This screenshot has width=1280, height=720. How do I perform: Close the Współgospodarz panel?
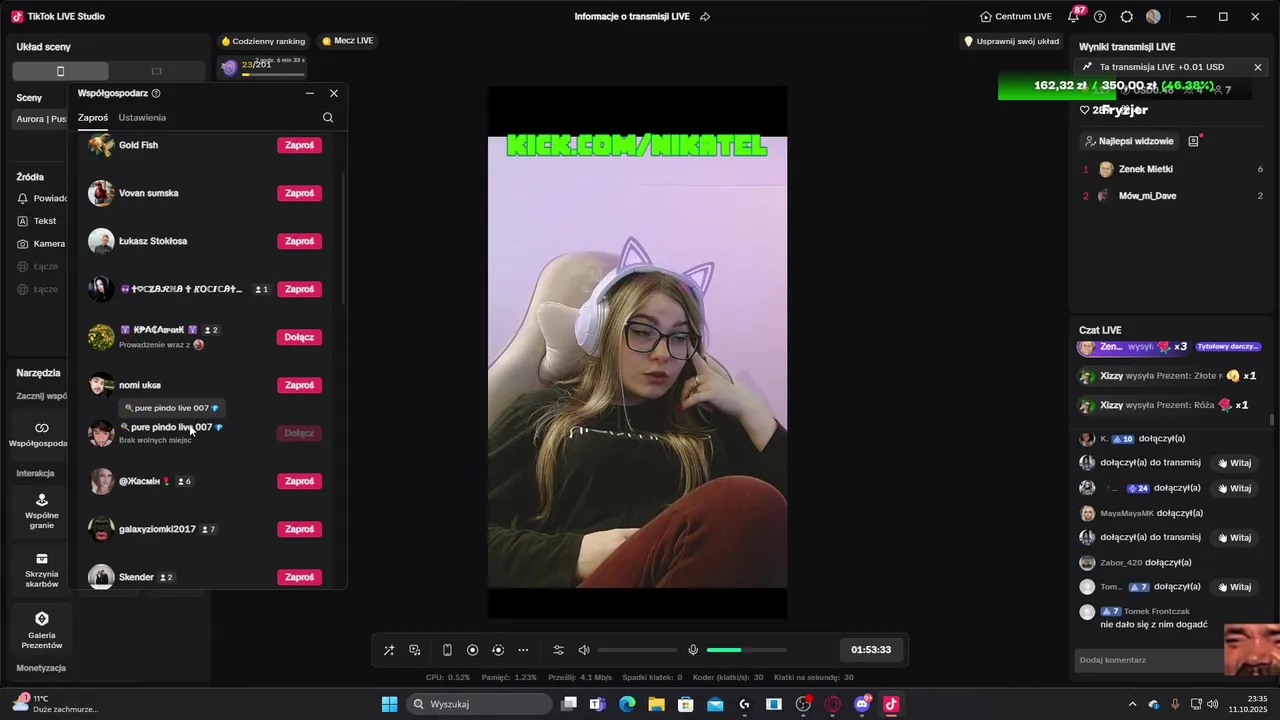point(334,93)
